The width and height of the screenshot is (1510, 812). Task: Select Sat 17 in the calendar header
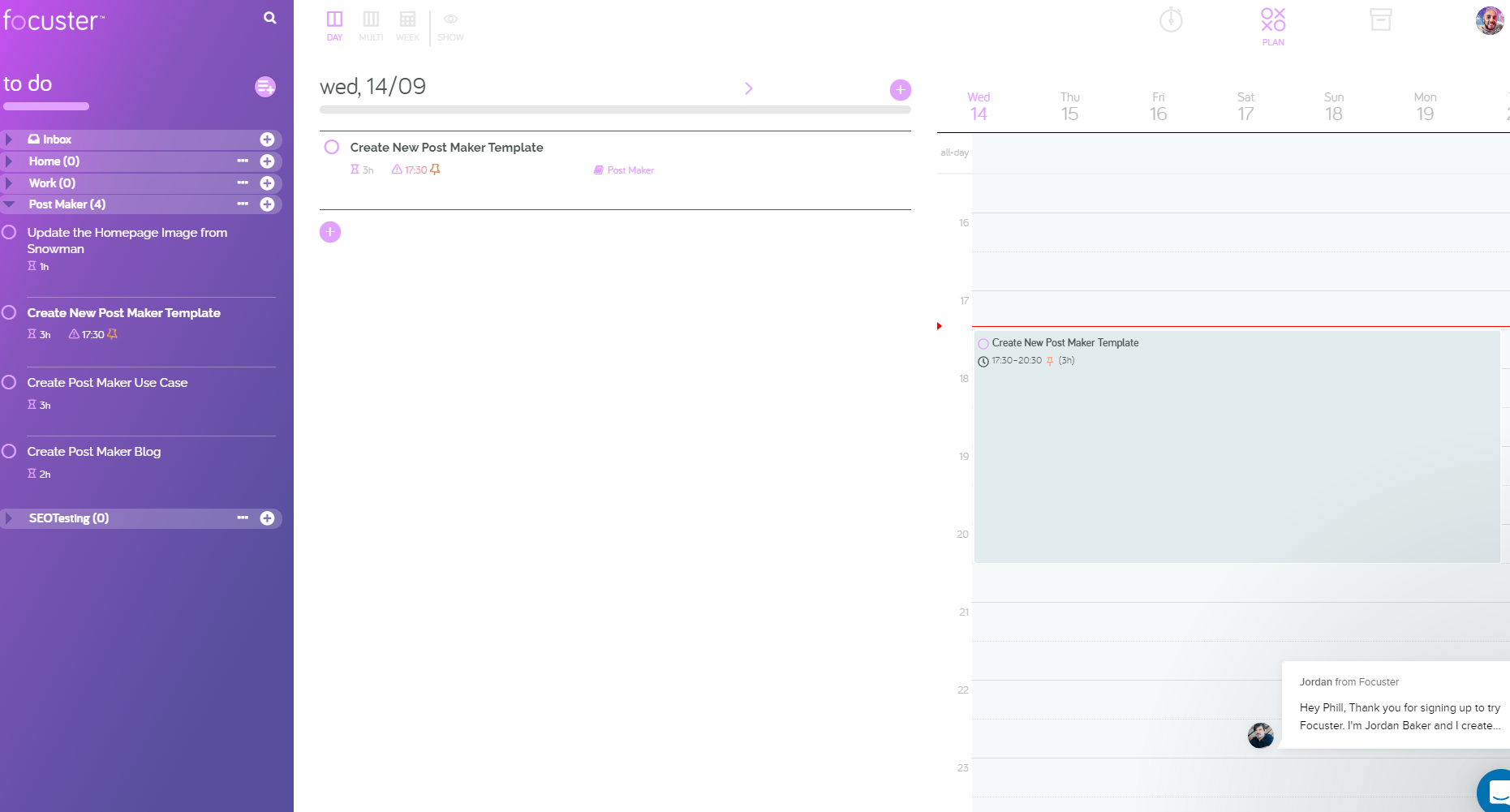(1246, 107)
